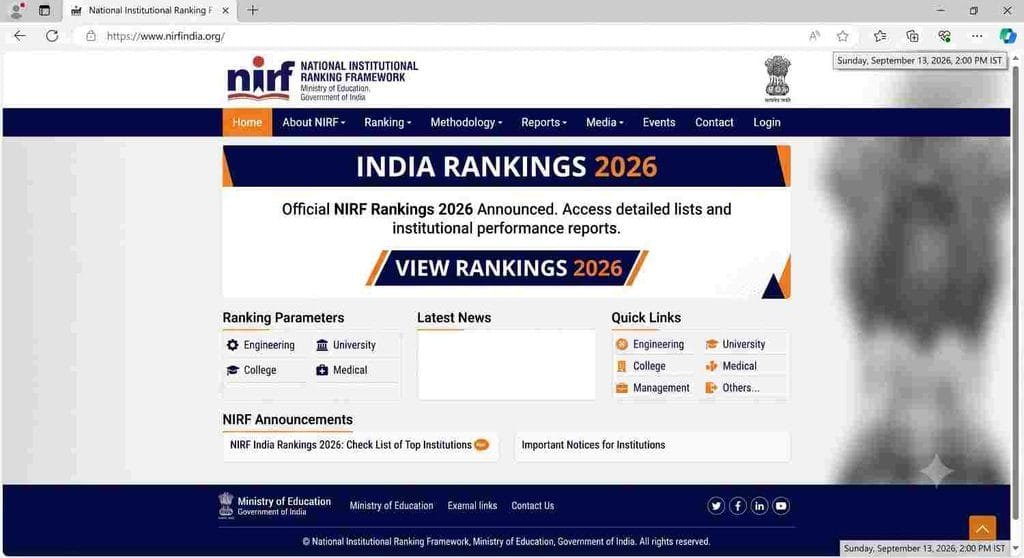
Task: Open Browser essentials heart icon
Action: coord(944,36)
